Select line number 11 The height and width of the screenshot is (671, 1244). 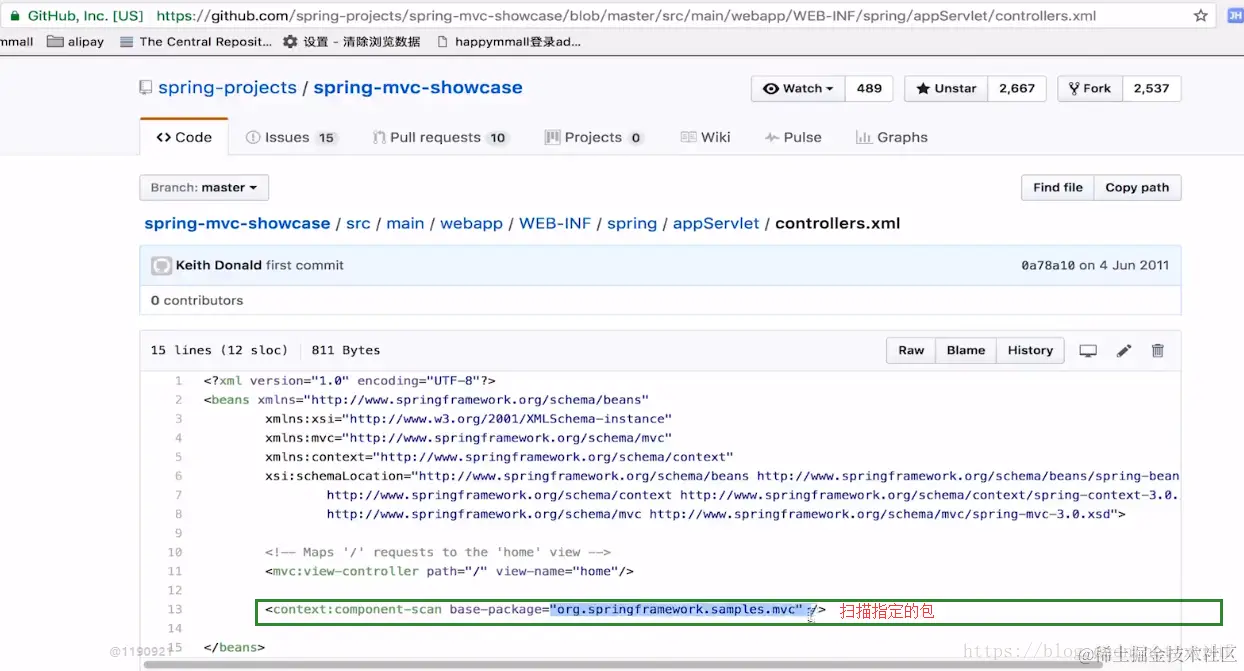[x=175, y=572]
